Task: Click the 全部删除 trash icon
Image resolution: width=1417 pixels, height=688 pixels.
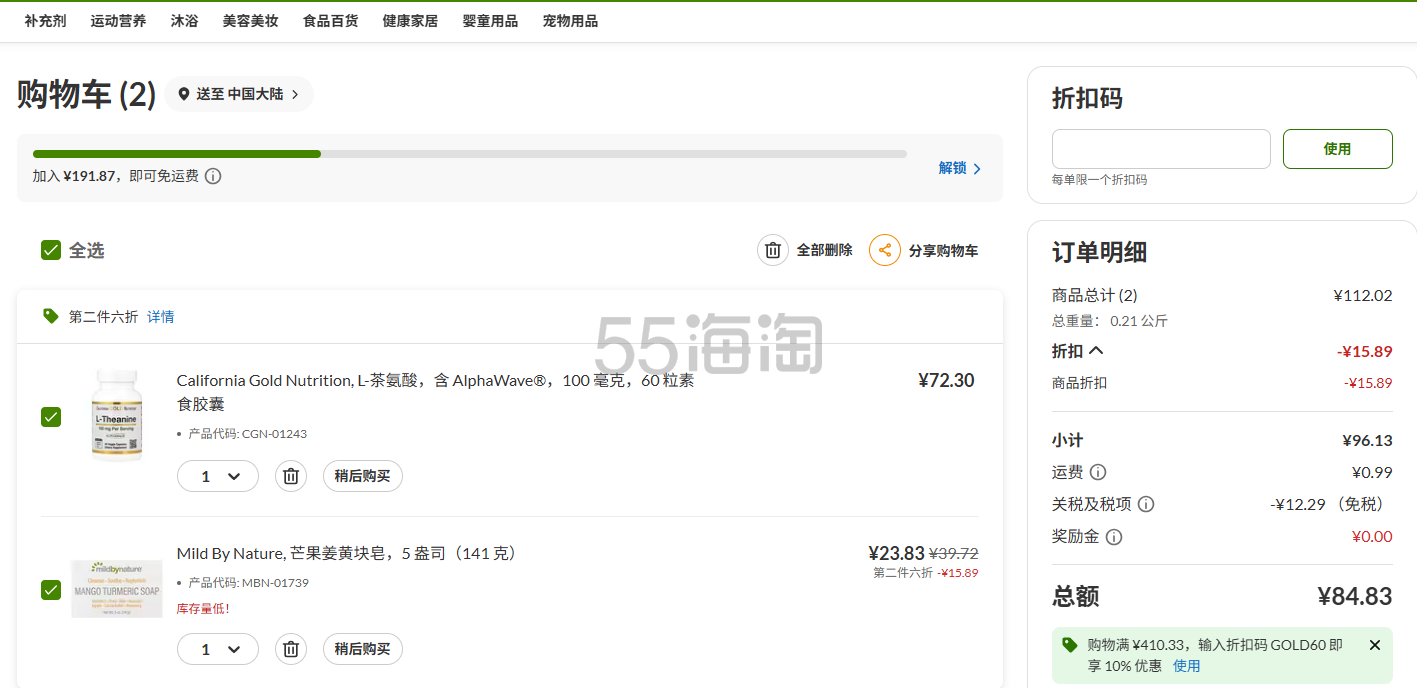Action: pos(773,250)
